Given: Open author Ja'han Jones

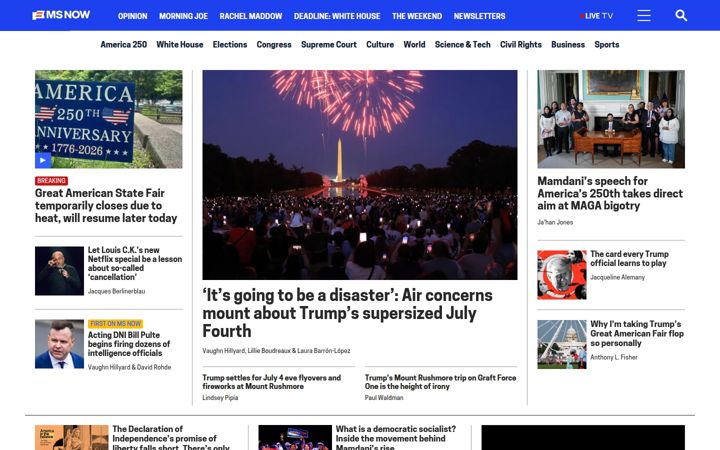Looking at the screenshot, I should [555, 222].
